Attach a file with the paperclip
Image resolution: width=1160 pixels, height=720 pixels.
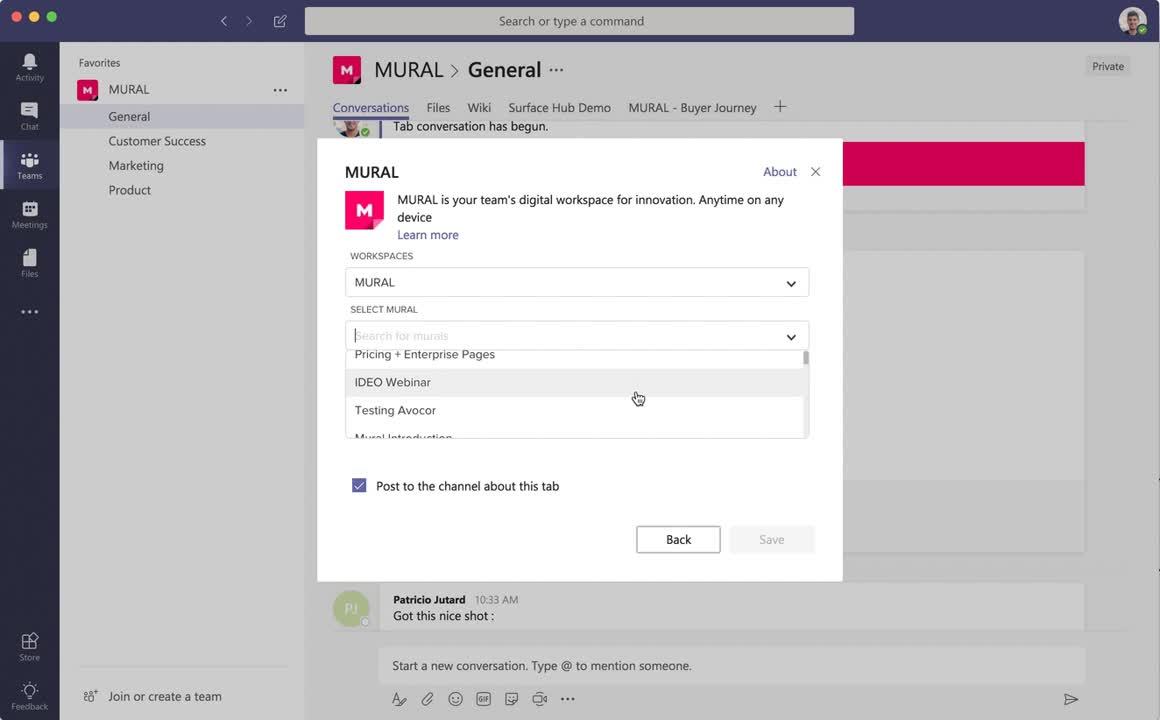428,699
